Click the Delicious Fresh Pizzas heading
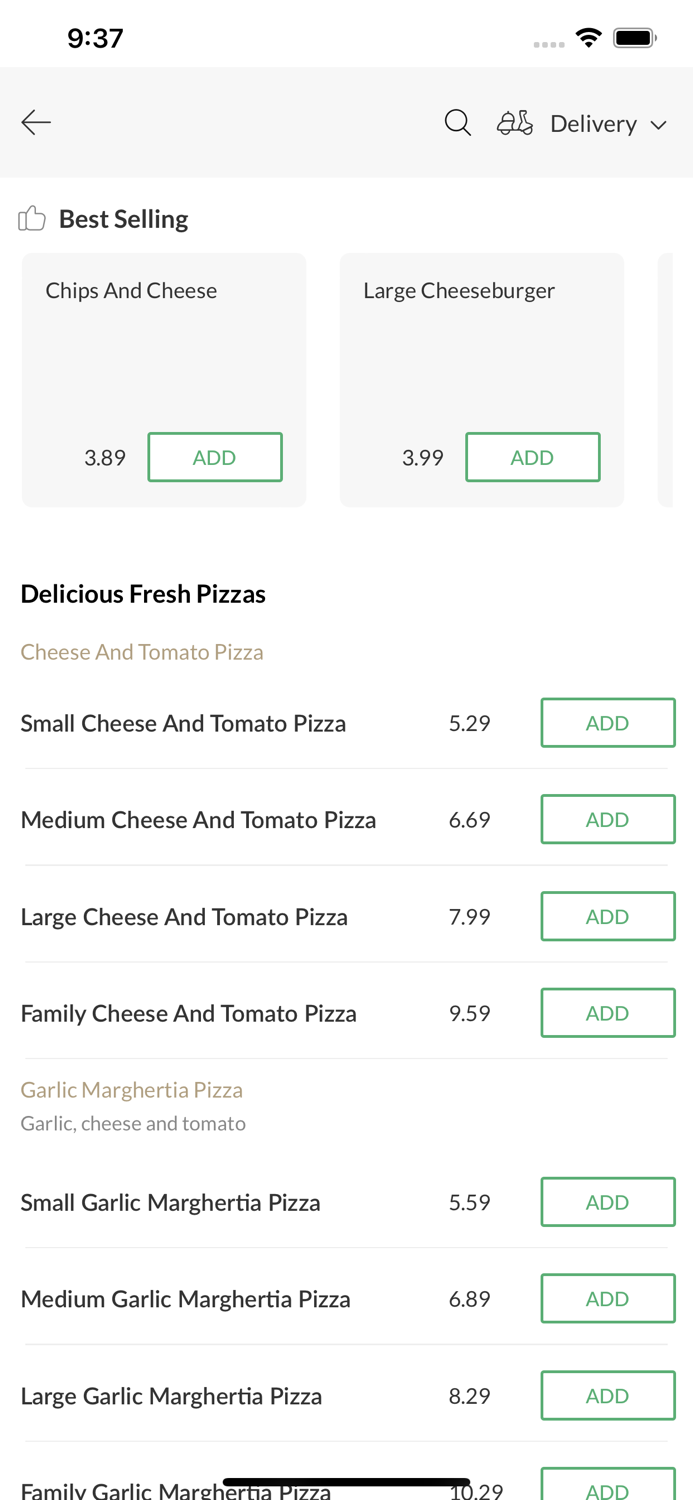The image size is (693, 1500). click(x=143, y=593)
